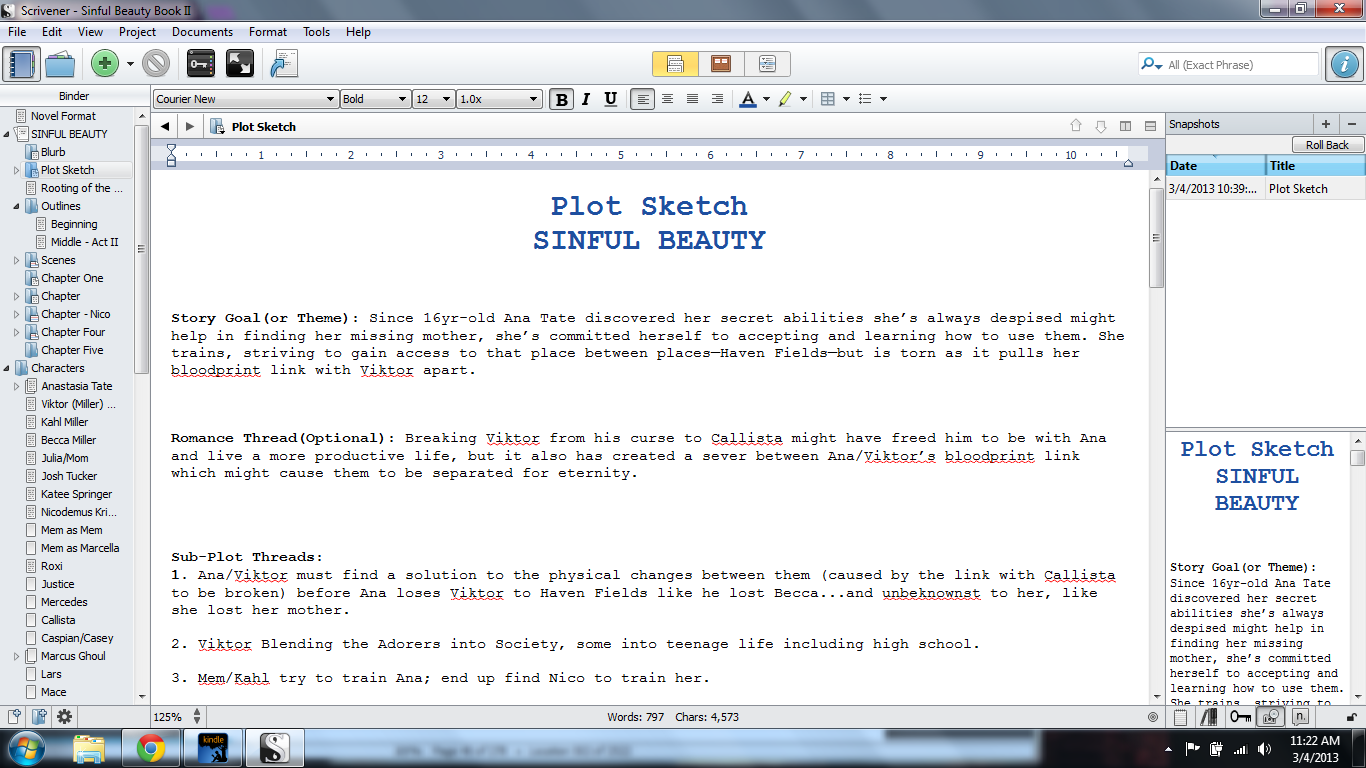Expand the Scenes folder in binder
Screen dimensions: 1366x768
[x=16, y=260]
